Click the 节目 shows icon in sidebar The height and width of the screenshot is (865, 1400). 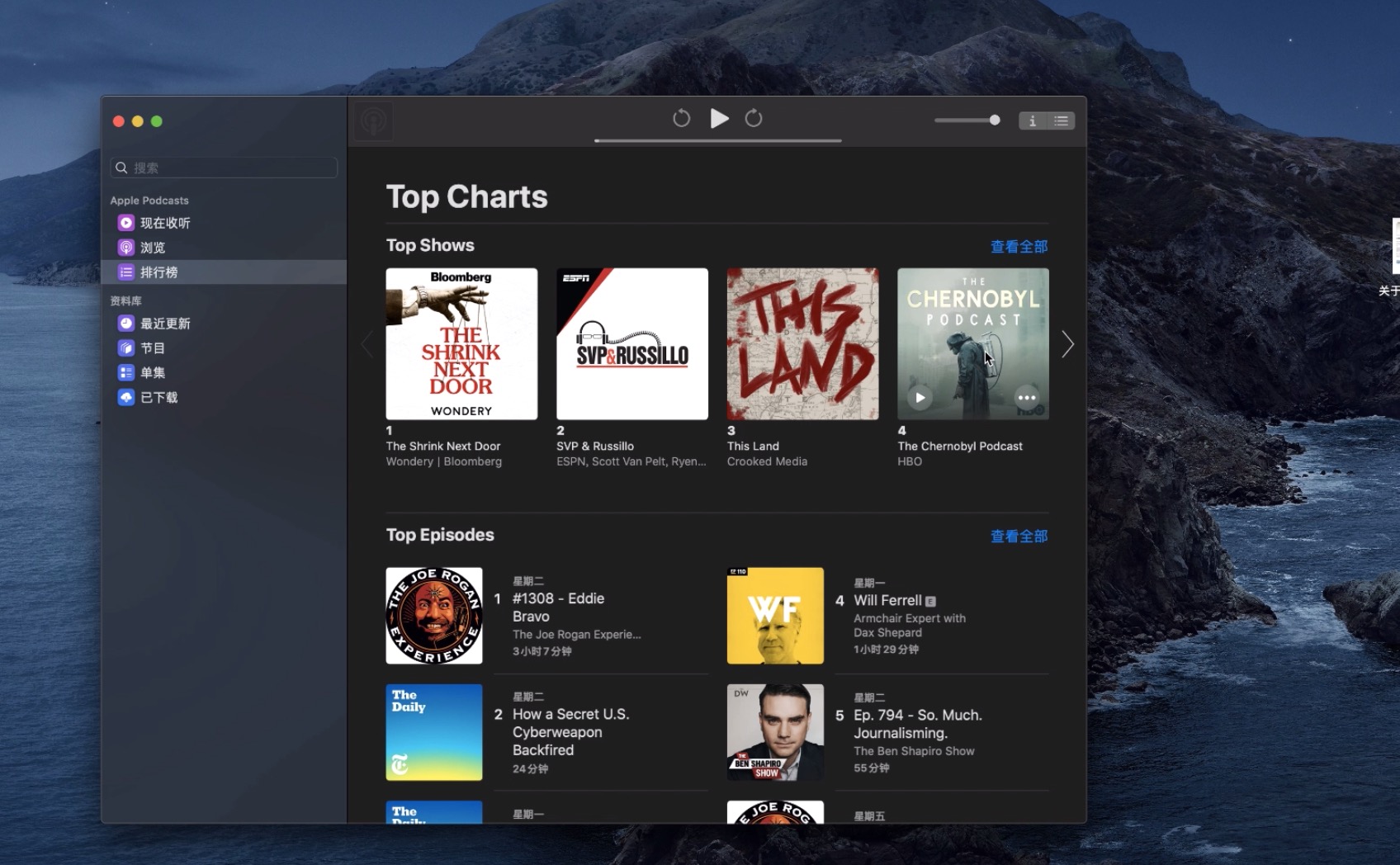tap(125, 348)
